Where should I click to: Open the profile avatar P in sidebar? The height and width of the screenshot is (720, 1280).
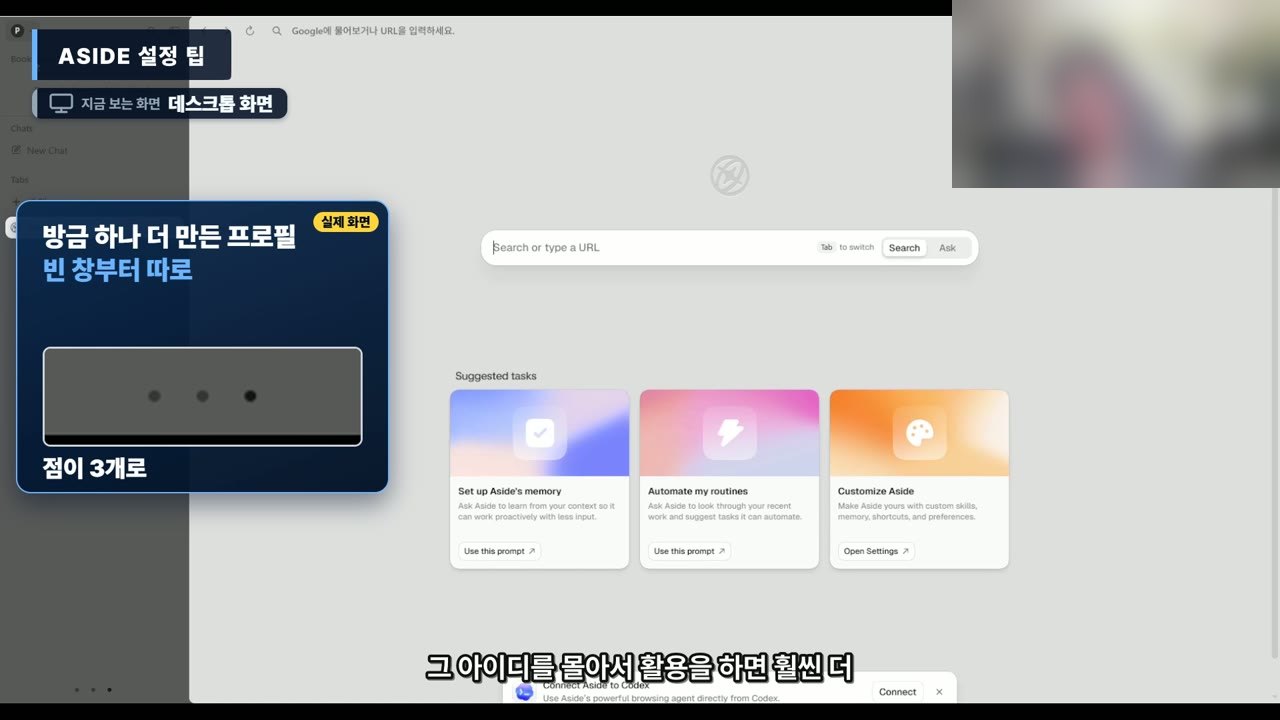tap(17, 31)
